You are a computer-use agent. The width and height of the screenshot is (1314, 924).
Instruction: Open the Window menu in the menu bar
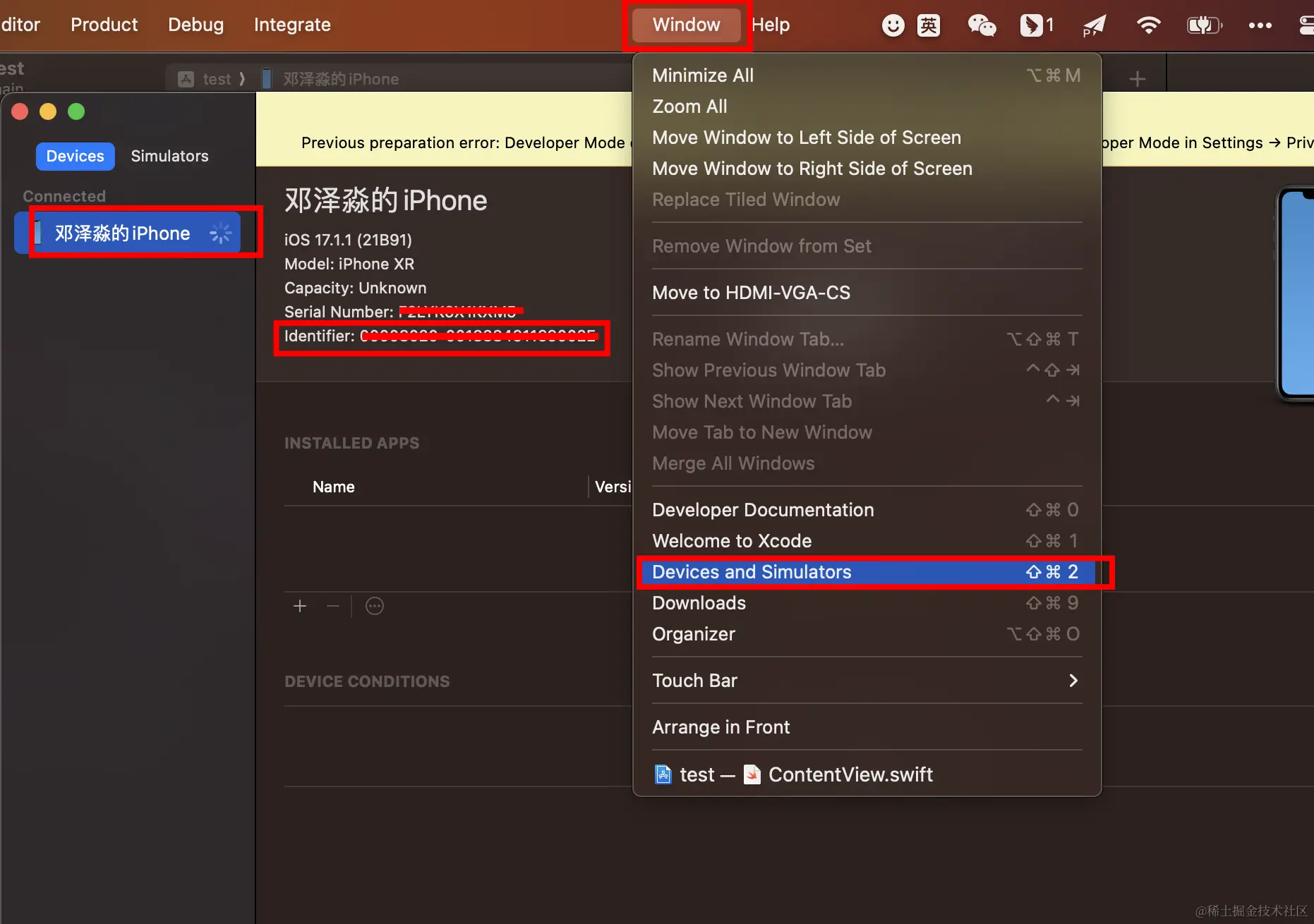pyautogui.click(x=686, y=25)
